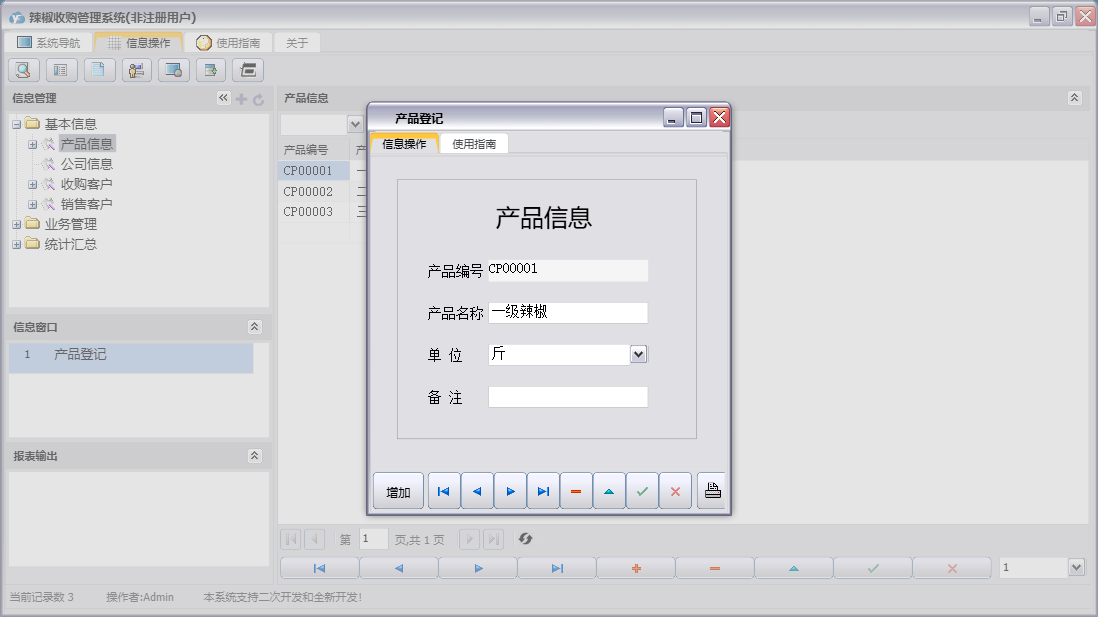Screen dimensions: 1098x617
Task: Select the magnifier search icon in the toolbar
Action: pyautogui.click(x=22, y=70)
